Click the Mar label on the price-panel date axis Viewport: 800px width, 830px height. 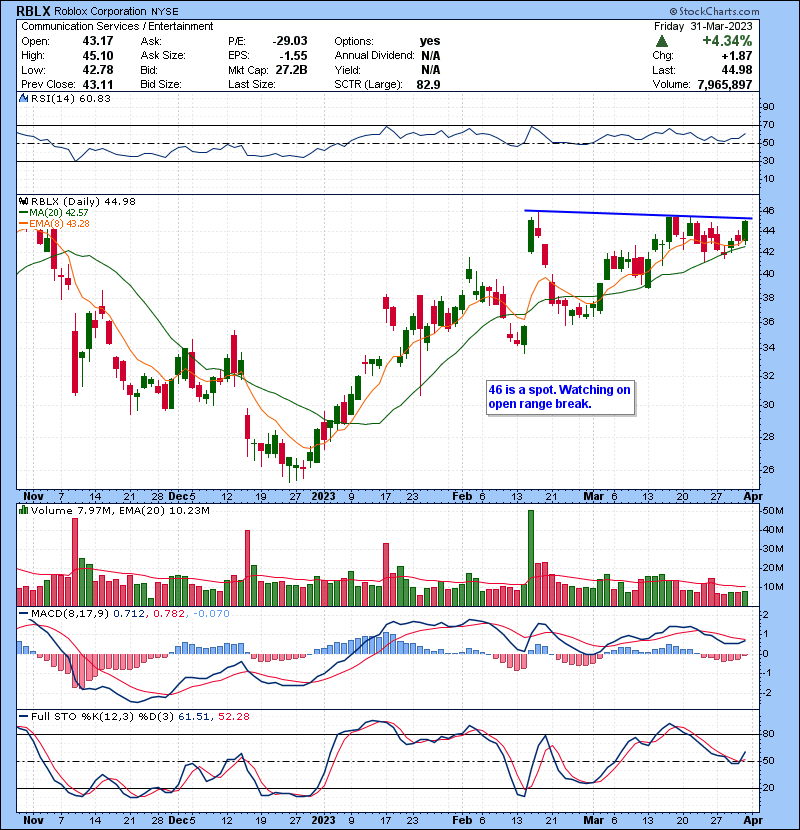tap(594, 496)
